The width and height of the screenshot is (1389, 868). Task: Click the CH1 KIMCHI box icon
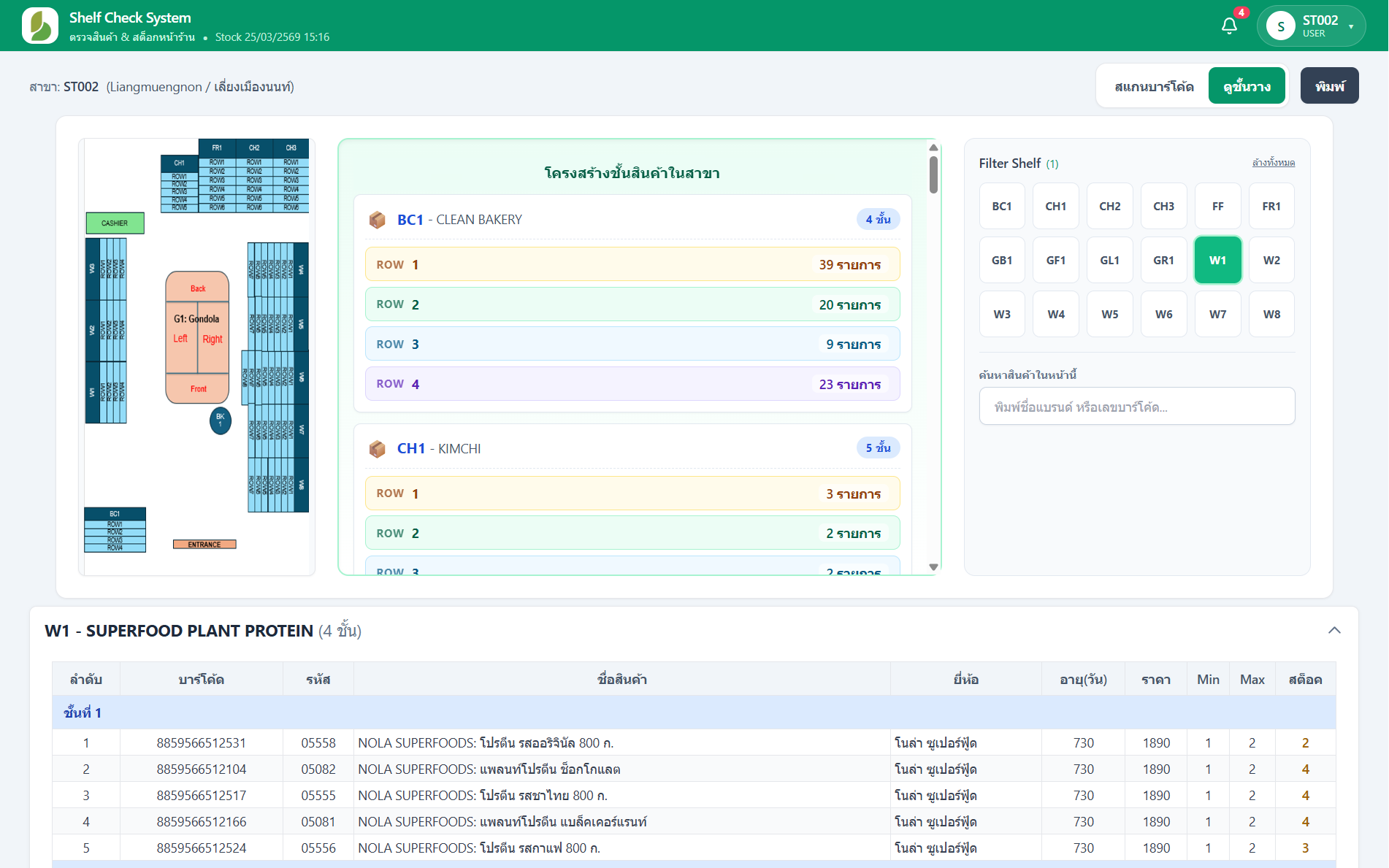[377, 449]
